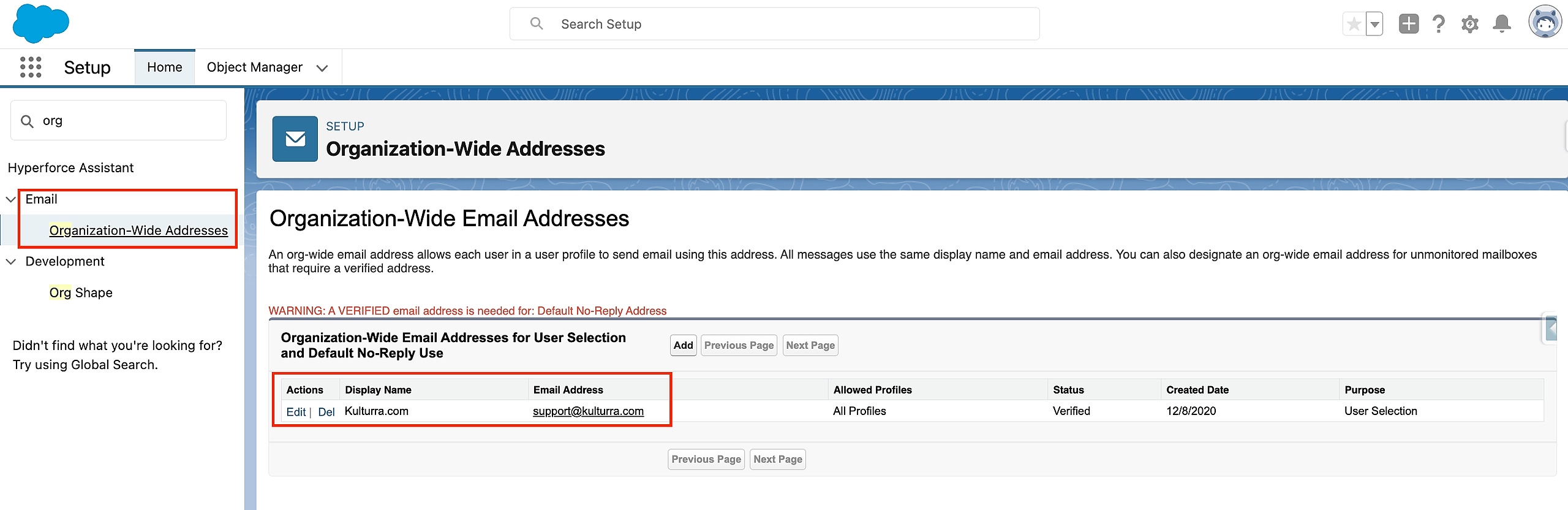Select Org Shape in the sidebar
Image resolution: width=1568 pixels, height=510 pixels.
(81, 293)
